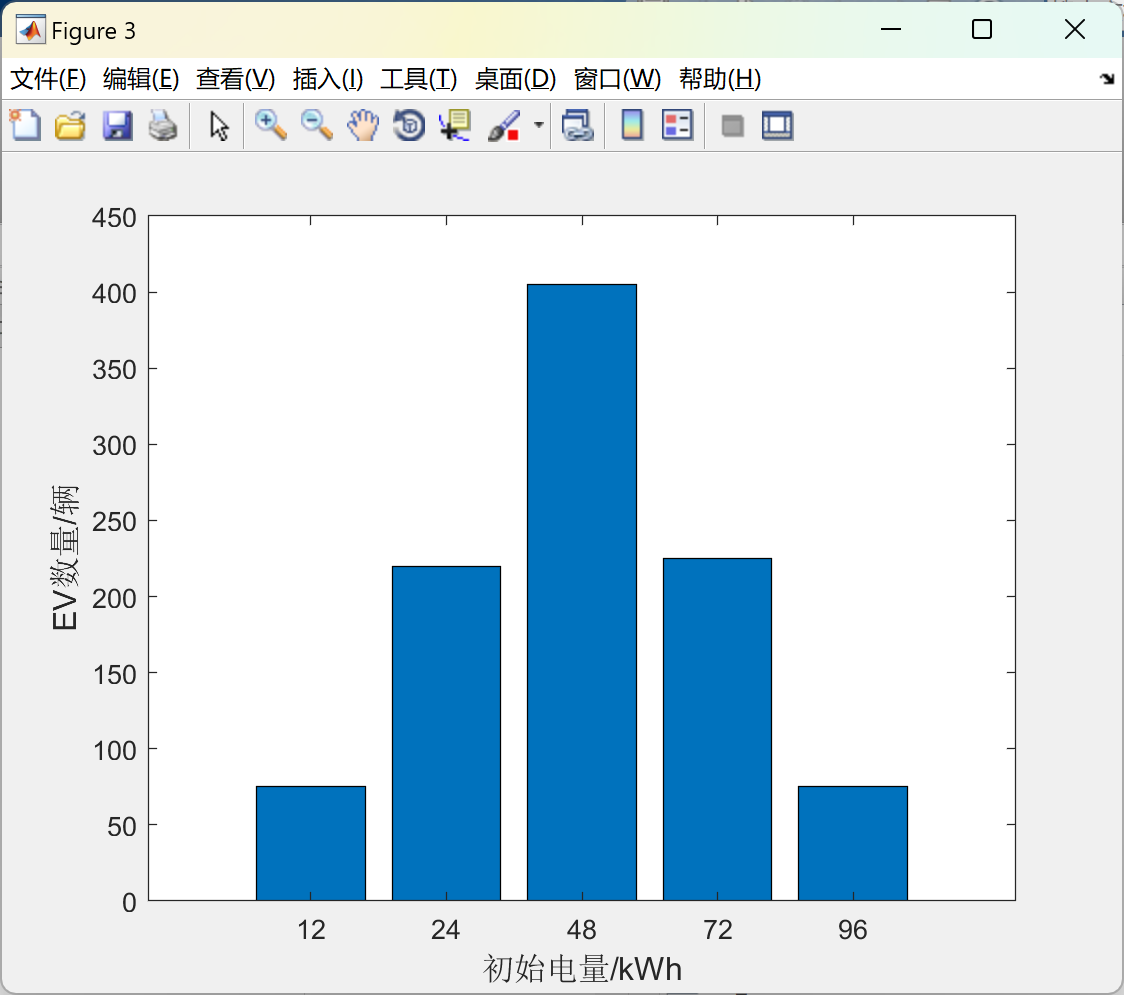Viewport: 1124px width, 995px height.
Task: Click the y-axis tick label 400
Action: tap(114, 293)
